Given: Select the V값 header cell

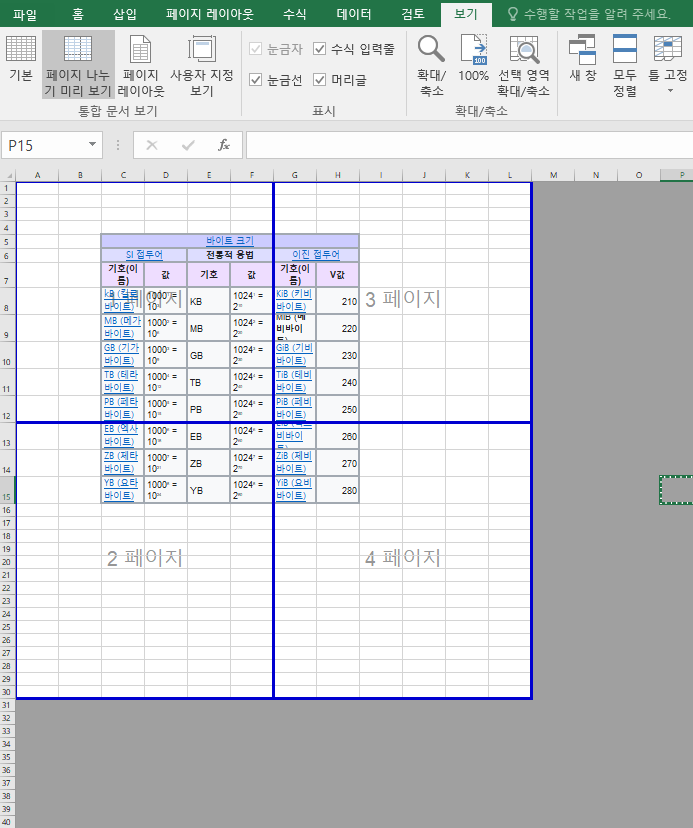Looking at the screenshot, I should [x=338, y=275].
